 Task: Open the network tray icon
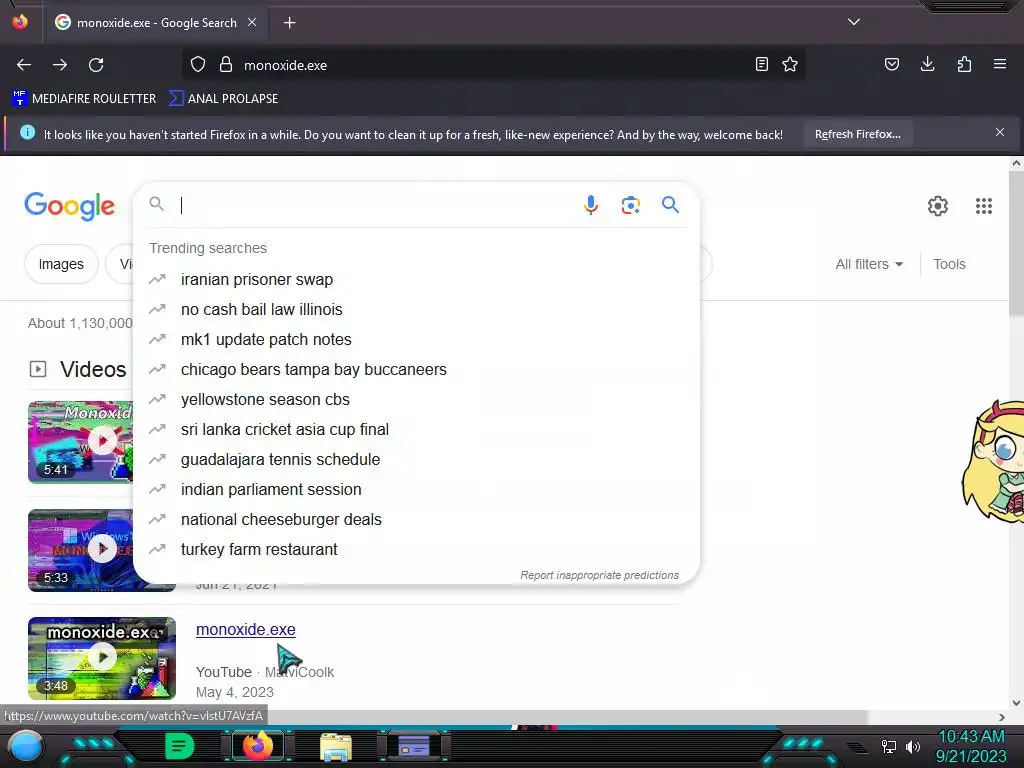pyautogui.click(x=889, y=746)
